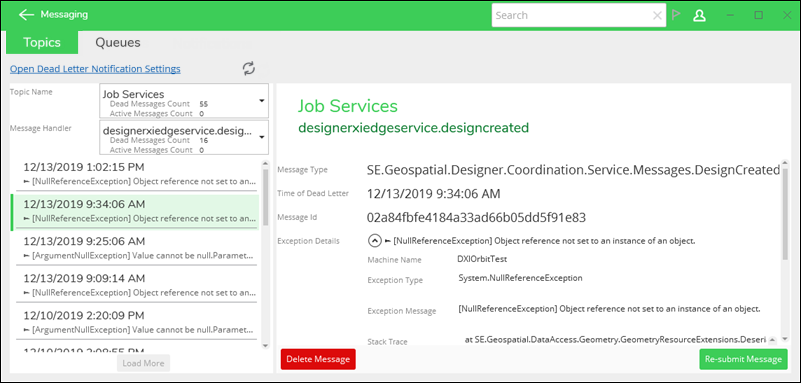This screenshot has height=383, width=801.
Task: Select message from 12/10/2019 2:20:09 PM
Action: 136,322
